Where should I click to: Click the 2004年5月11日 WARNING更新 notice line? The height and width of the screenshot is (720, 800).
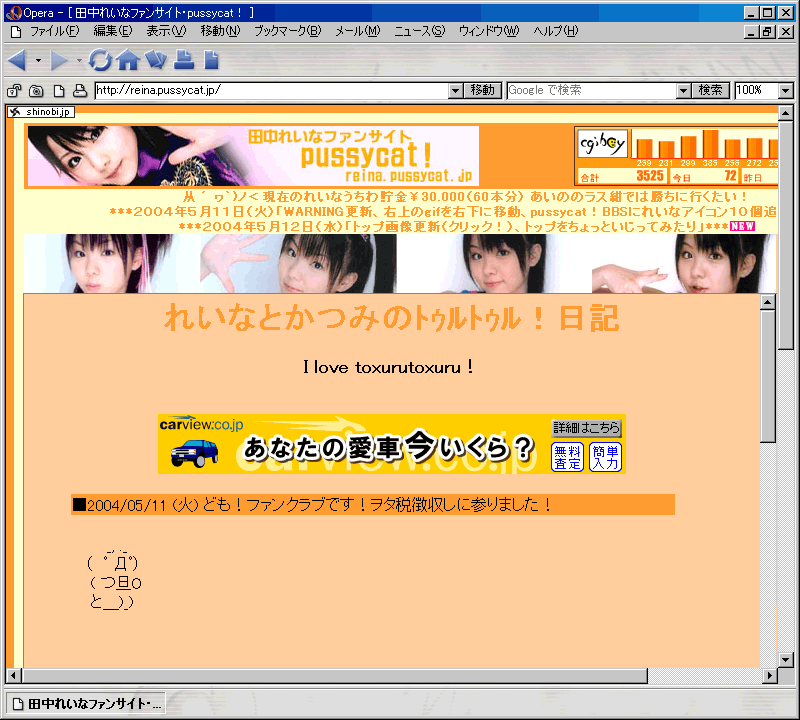click(443, 211)
